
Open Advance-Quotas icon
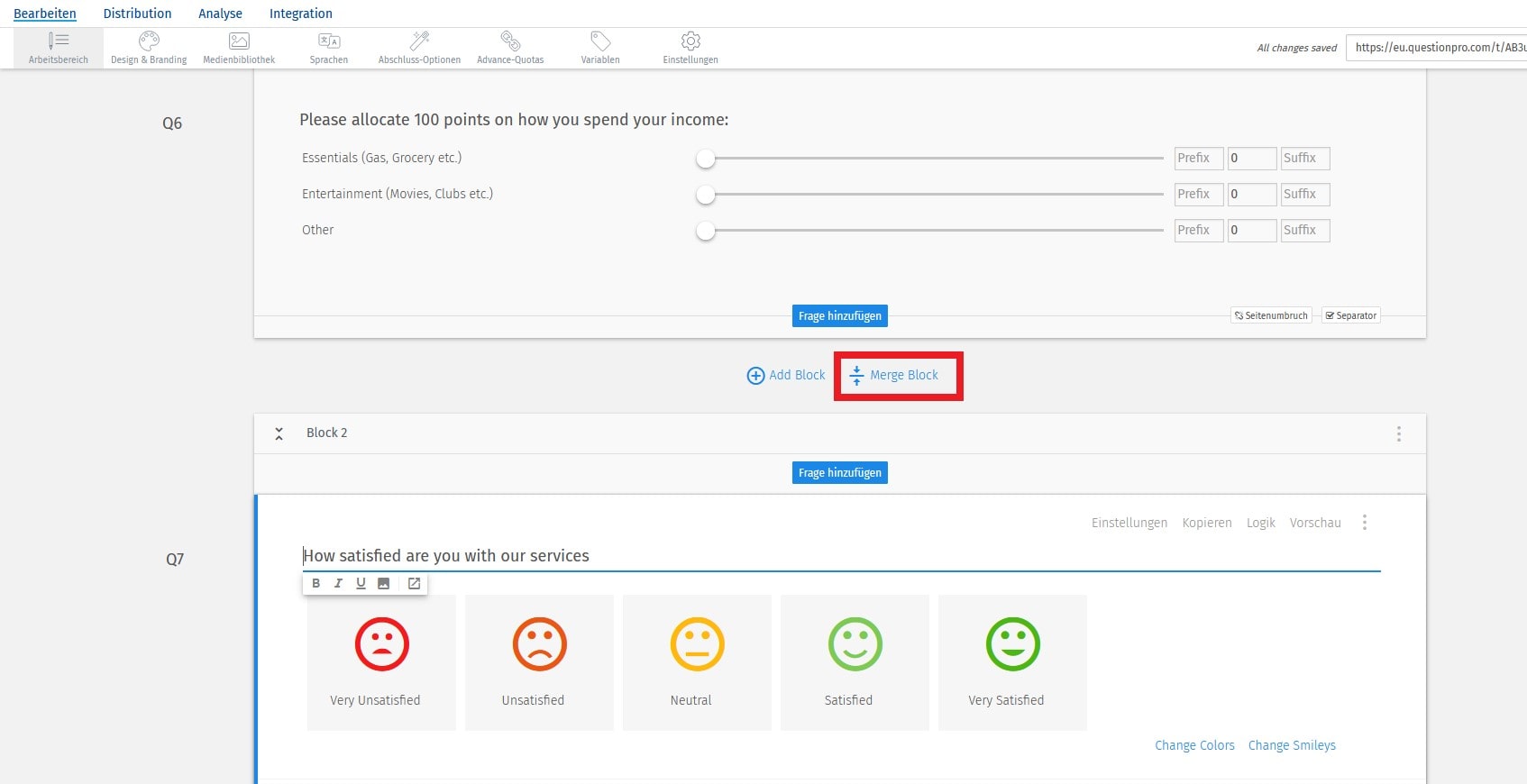(510, 41)
